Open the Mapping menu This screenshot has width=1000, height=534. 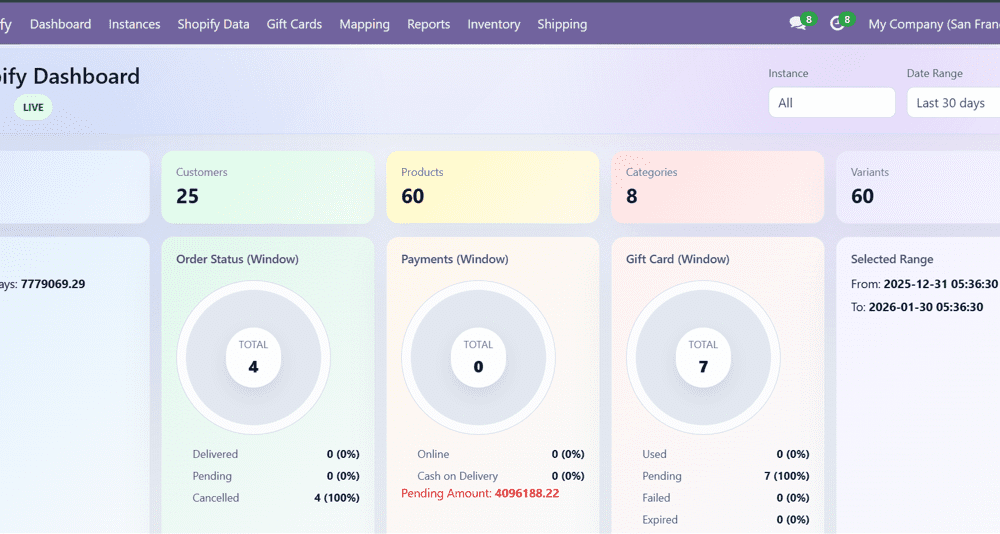click(x=364, y=24)
